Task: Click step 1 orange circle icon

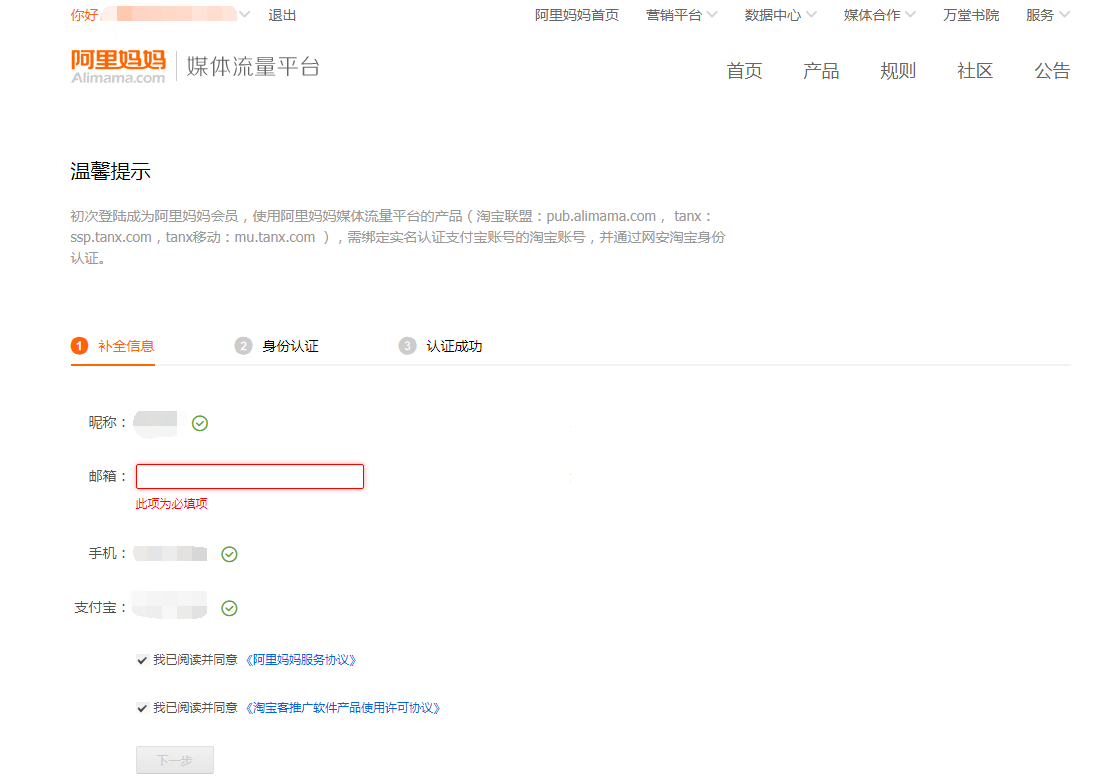Action: point(79,346)
